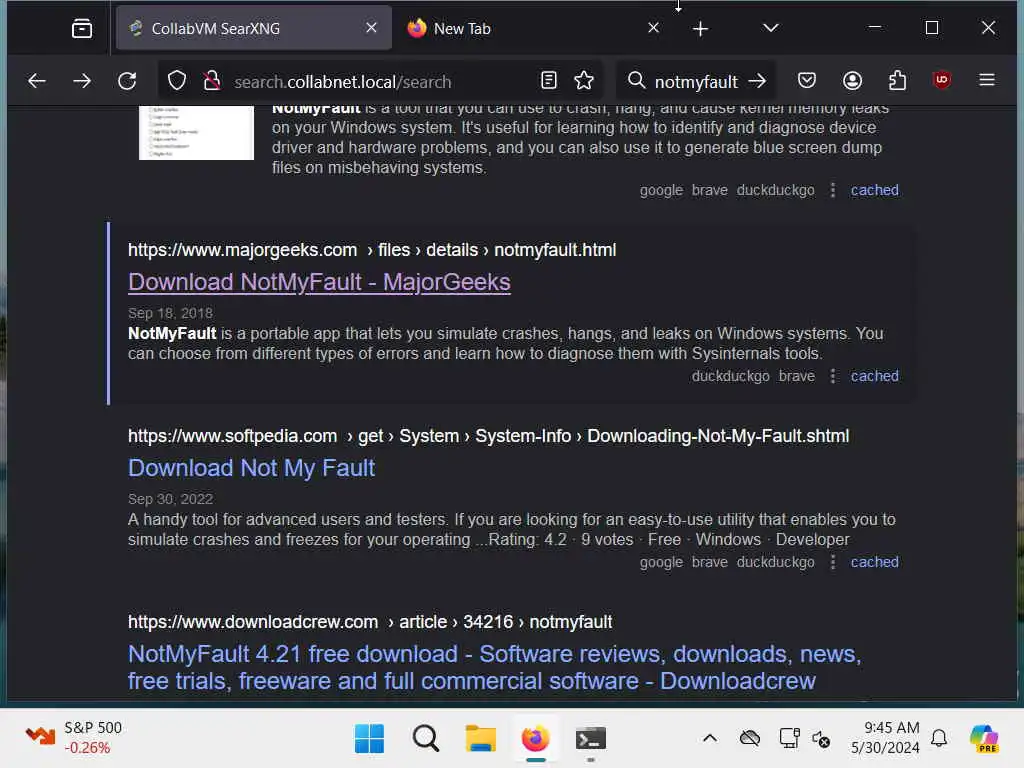1024x768 pixels.
Task: Open cached copy of the MajorGeeks result
Action: 874,376
